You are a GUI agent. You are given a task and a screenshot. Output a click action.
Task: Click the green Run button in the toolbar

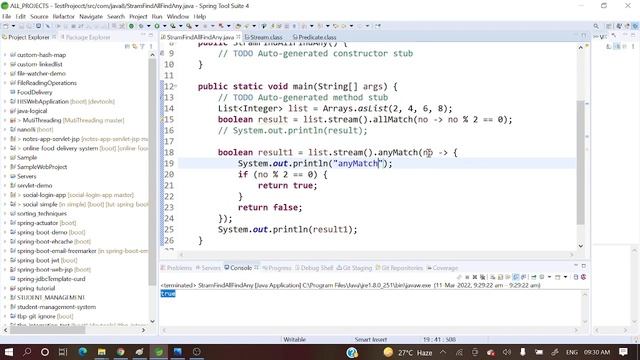[158, 26]
